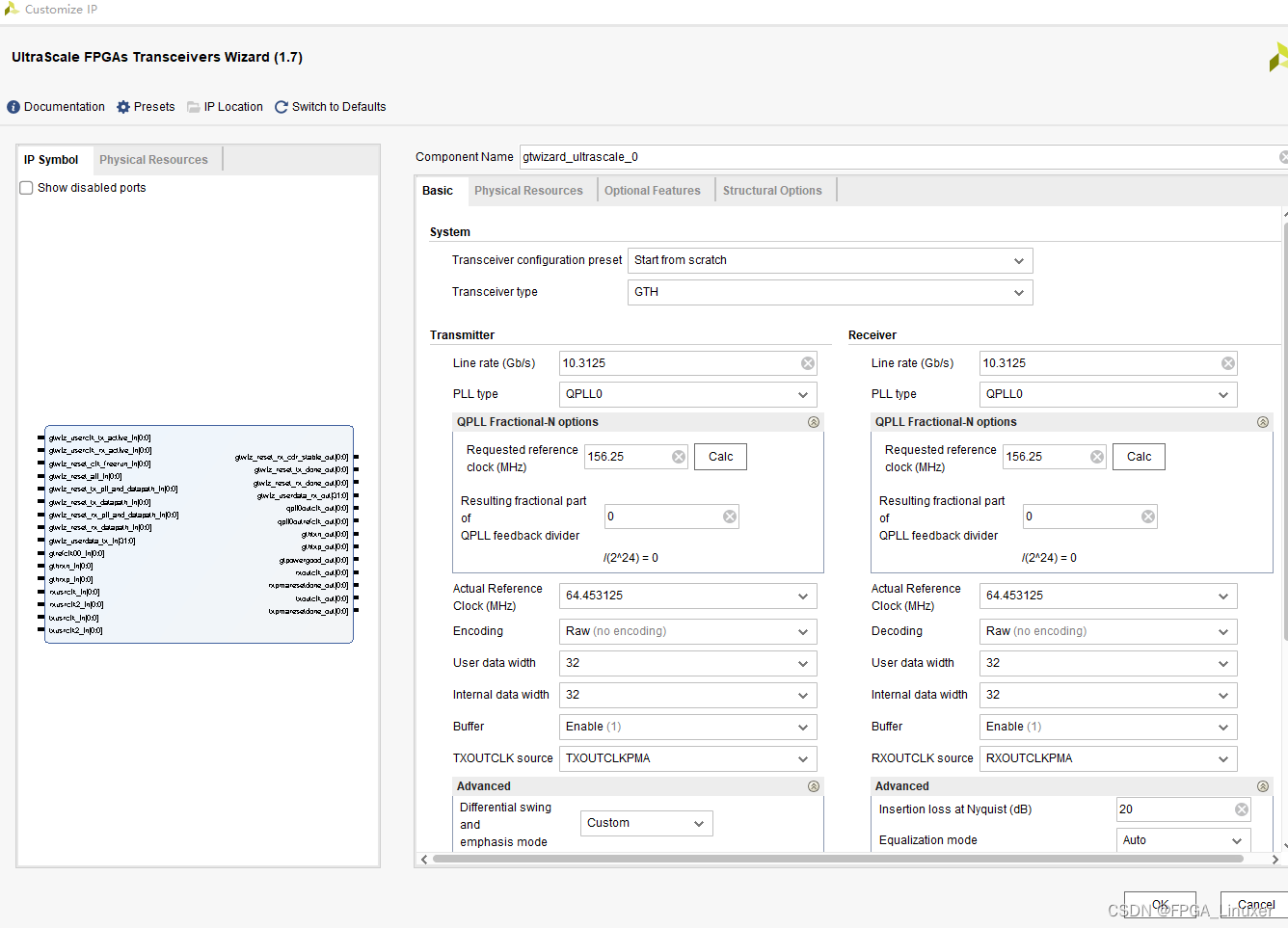
Task: Click the horizontal scrollbar left arrow
Action: point(424,859)
